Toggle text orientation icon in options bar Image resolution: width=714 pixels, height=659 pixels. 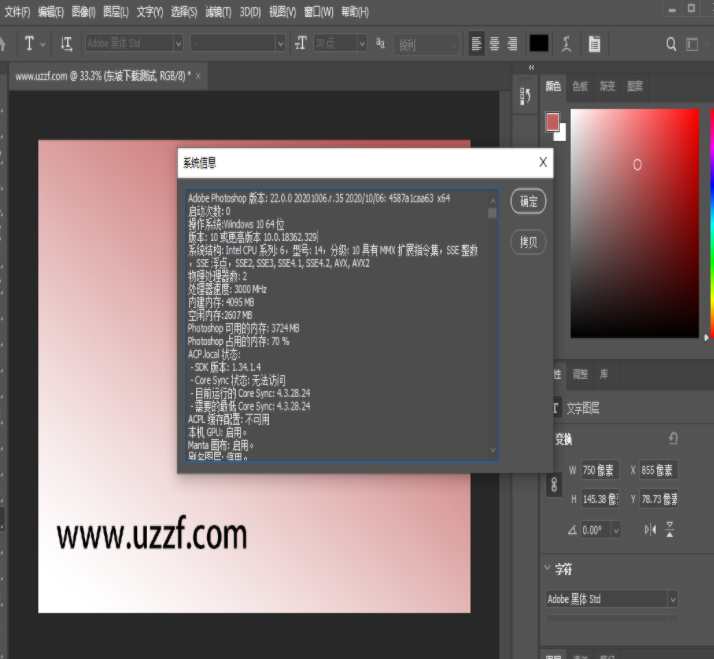66,44
